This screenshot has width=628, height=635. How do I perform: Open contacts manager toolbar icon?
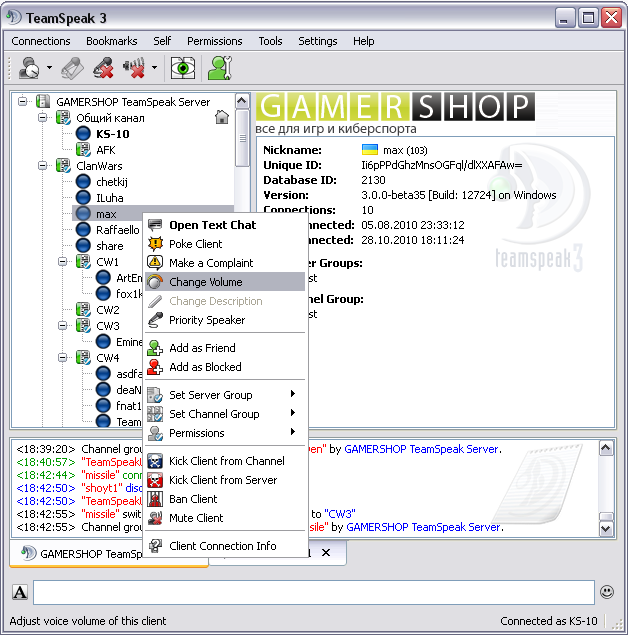click(x=217, y=68)
